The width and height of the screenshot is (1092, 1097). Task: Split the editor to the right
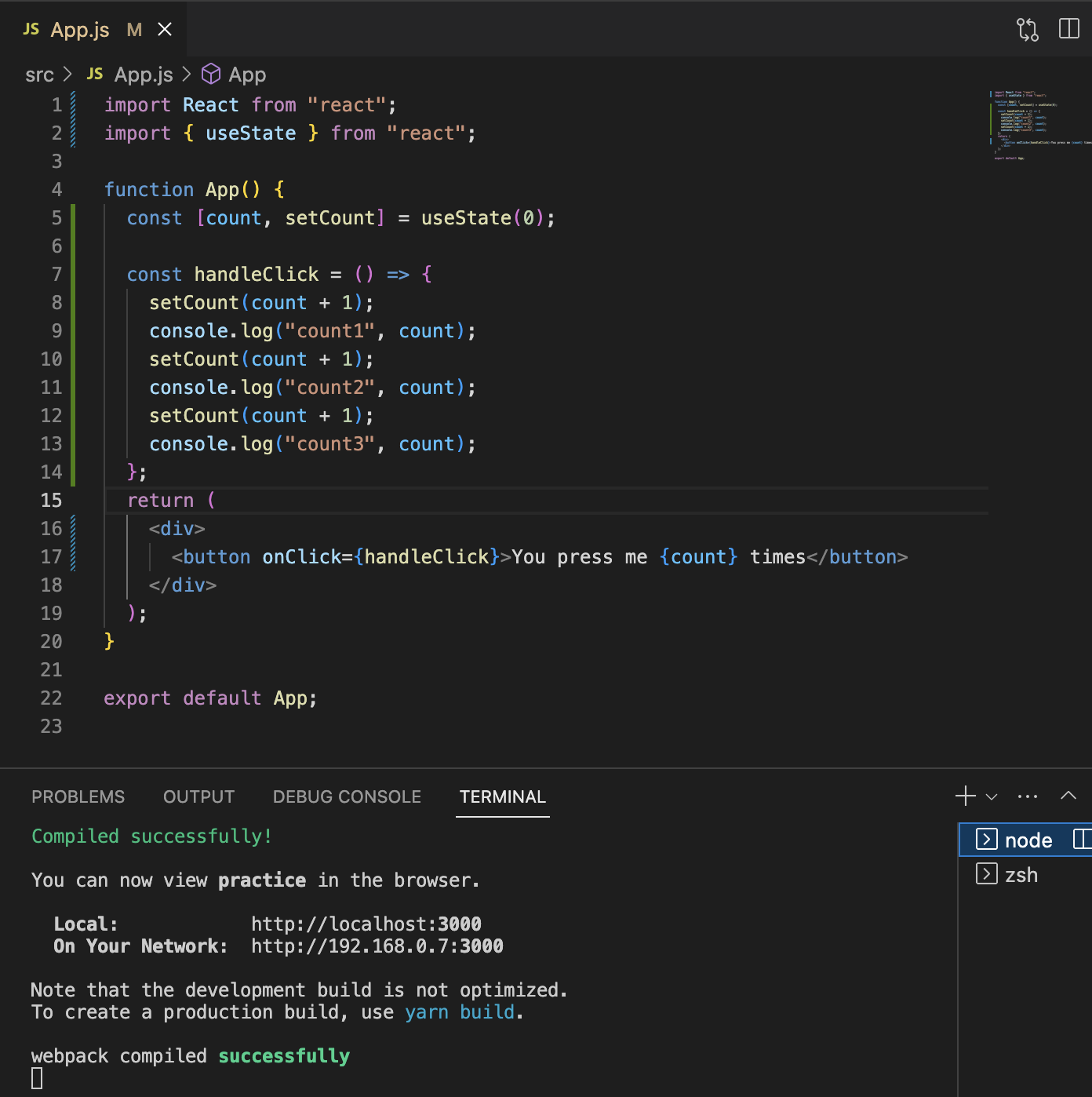pyautogui.click(x=1069, y=29)
